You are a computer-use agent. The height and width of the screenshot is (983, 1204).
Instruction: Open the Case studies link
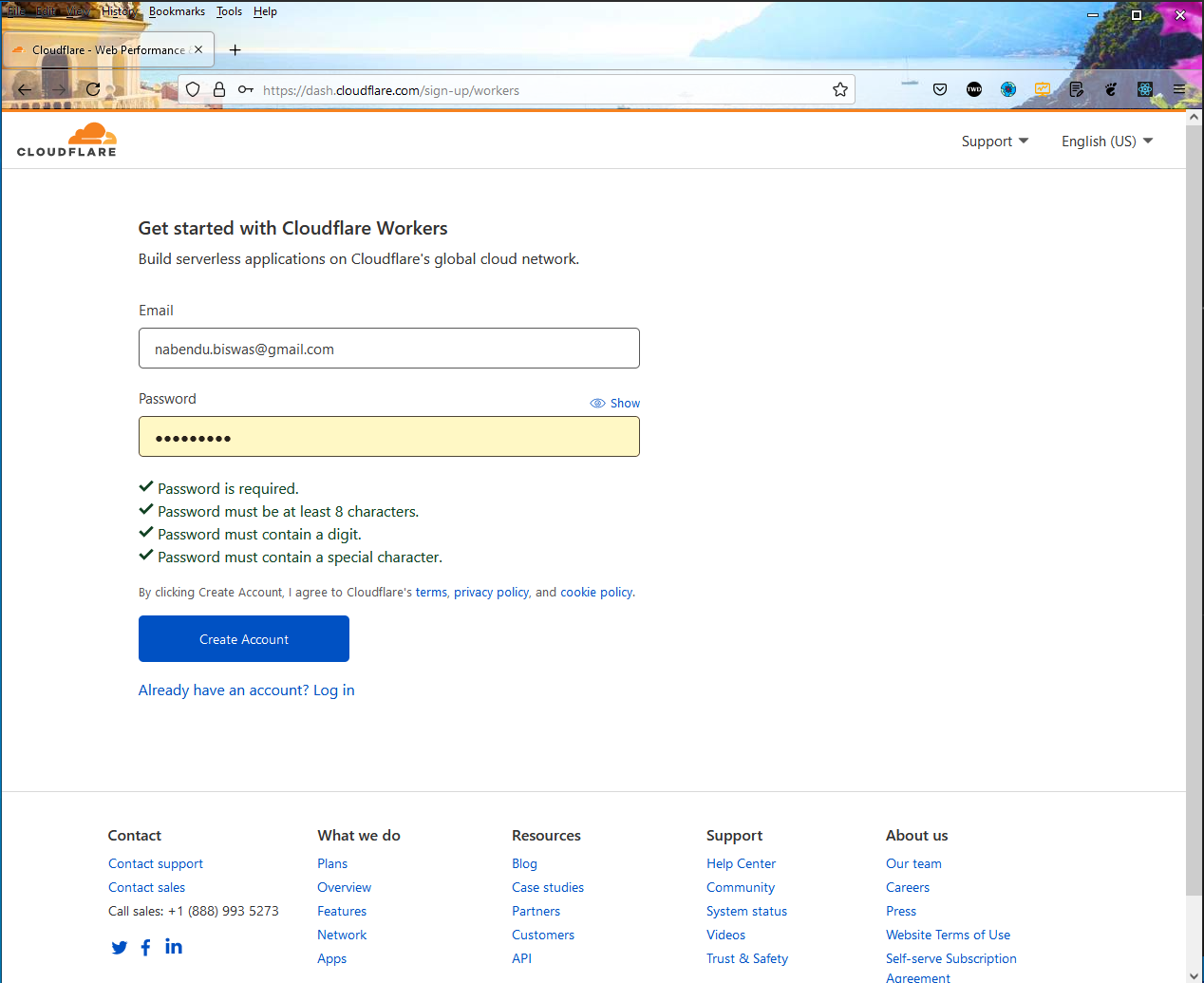tap(548, 887)
